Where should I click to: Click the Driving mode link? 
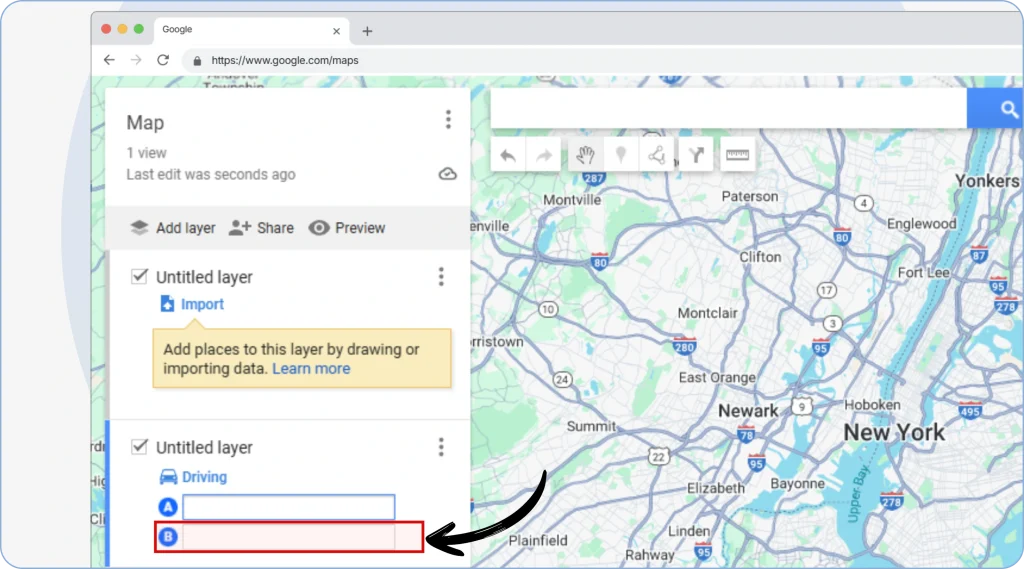click(x=204, y=477)
